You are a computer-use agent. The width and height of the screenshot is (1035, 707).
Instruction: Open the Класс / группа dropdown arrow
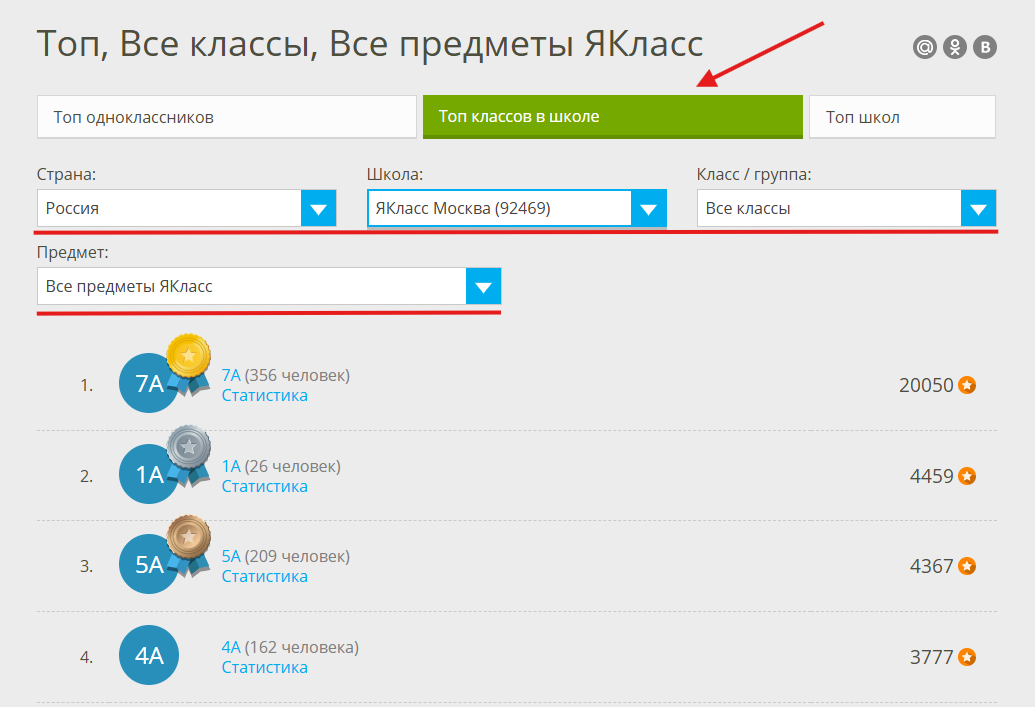point(979,209)
